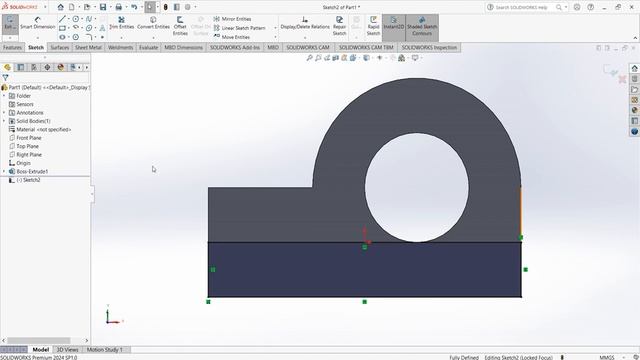Click the Exit Sketch button

point(10,23)
